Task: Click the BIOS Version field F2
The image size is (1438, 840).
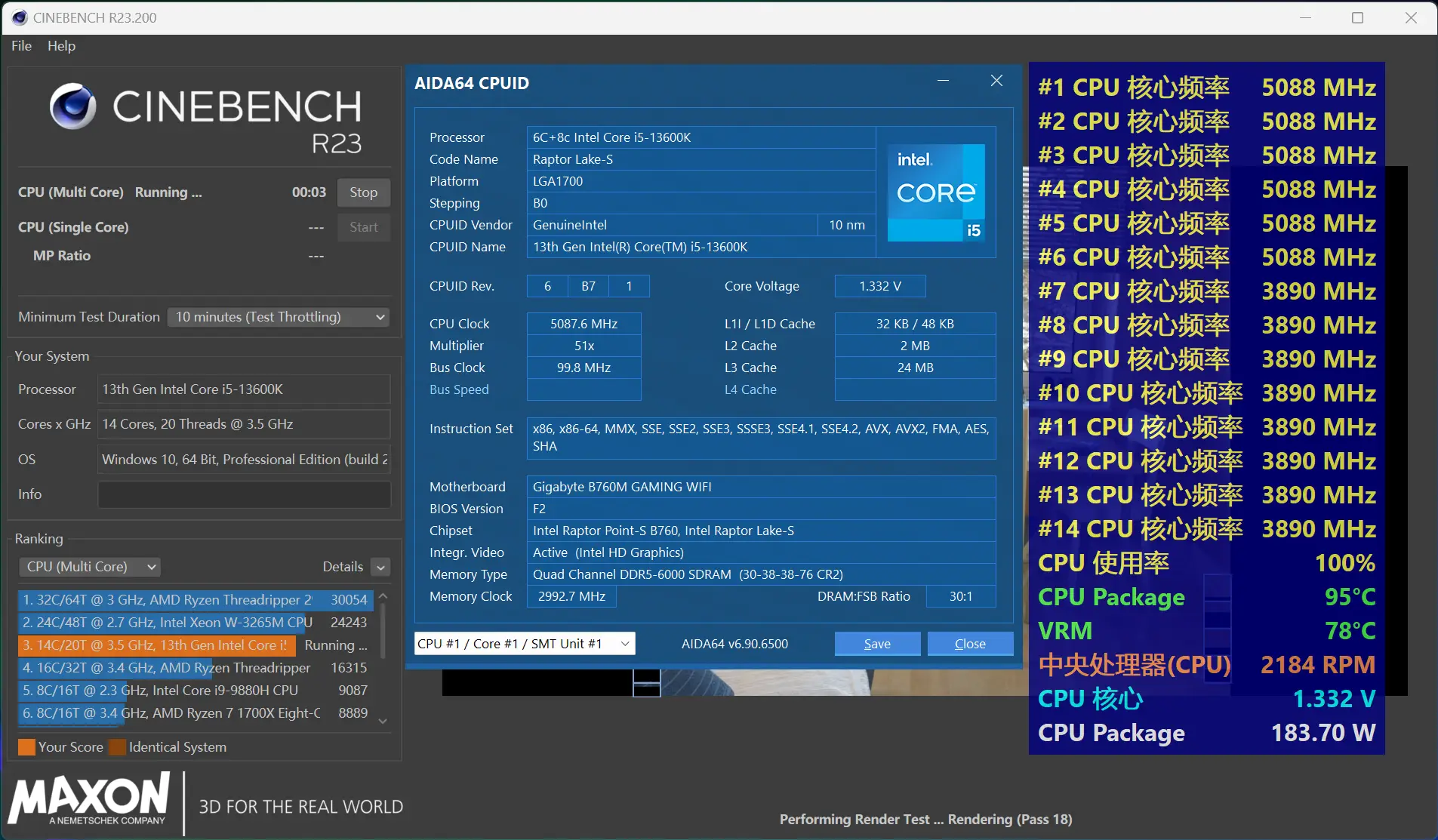Action: coord(761,509)
